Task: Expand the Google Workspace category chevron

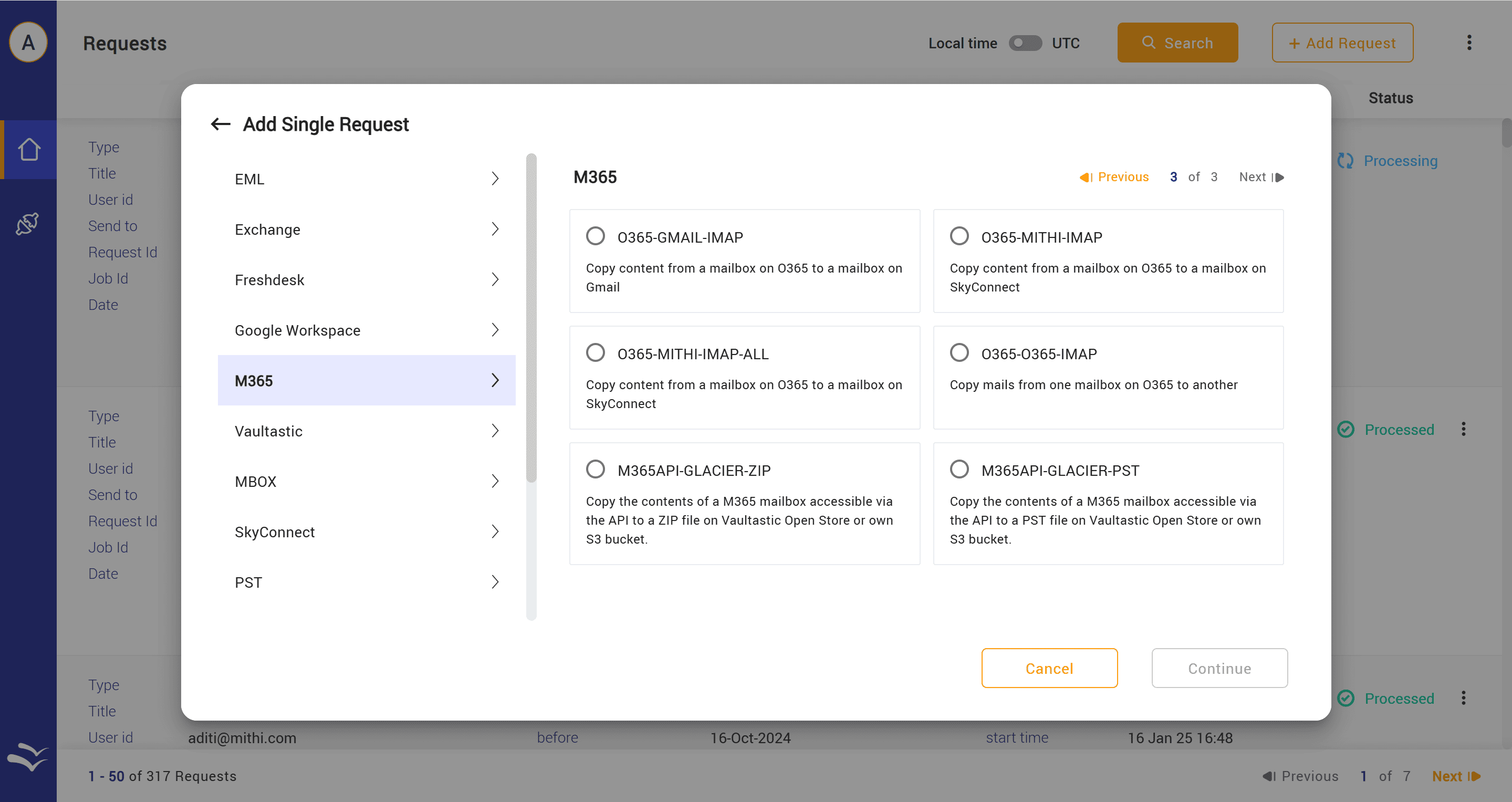Action: pos(495,330)
